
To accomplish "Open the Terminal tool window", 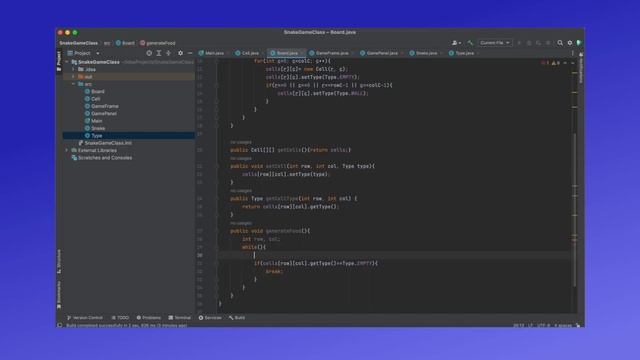I will [x=180, y=318].
